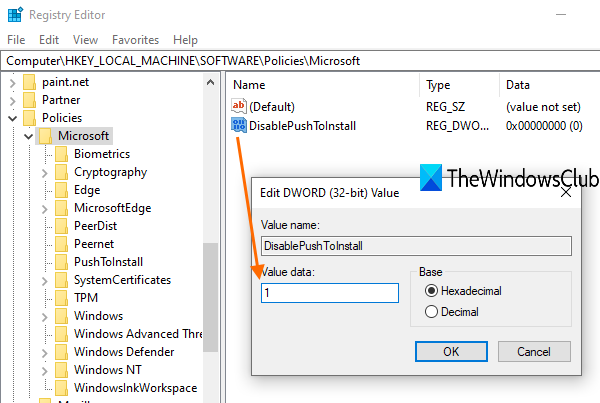Click the Windows key folder icon
This screenshot has height=403, width=600.
click(62, 316)
